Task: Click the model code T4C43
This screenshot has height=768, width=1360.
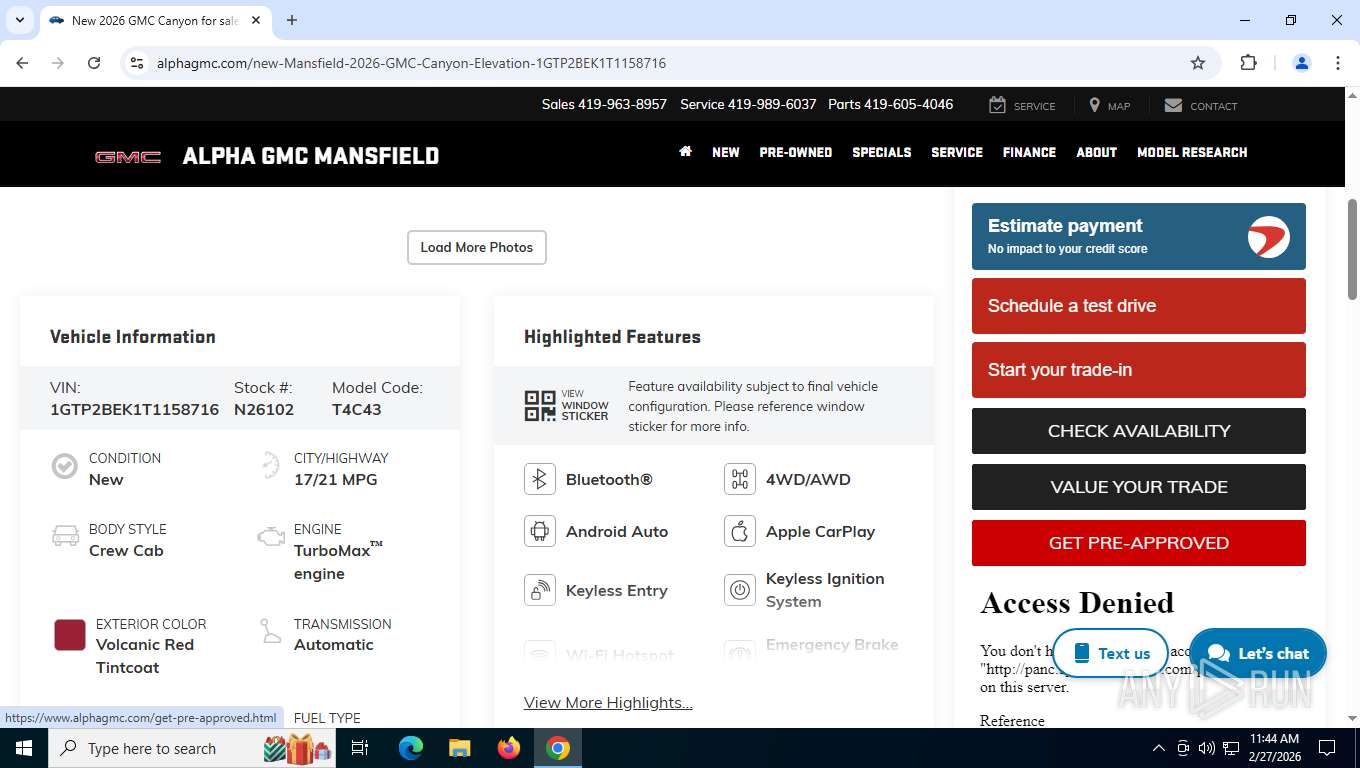Action: [357, 409]
